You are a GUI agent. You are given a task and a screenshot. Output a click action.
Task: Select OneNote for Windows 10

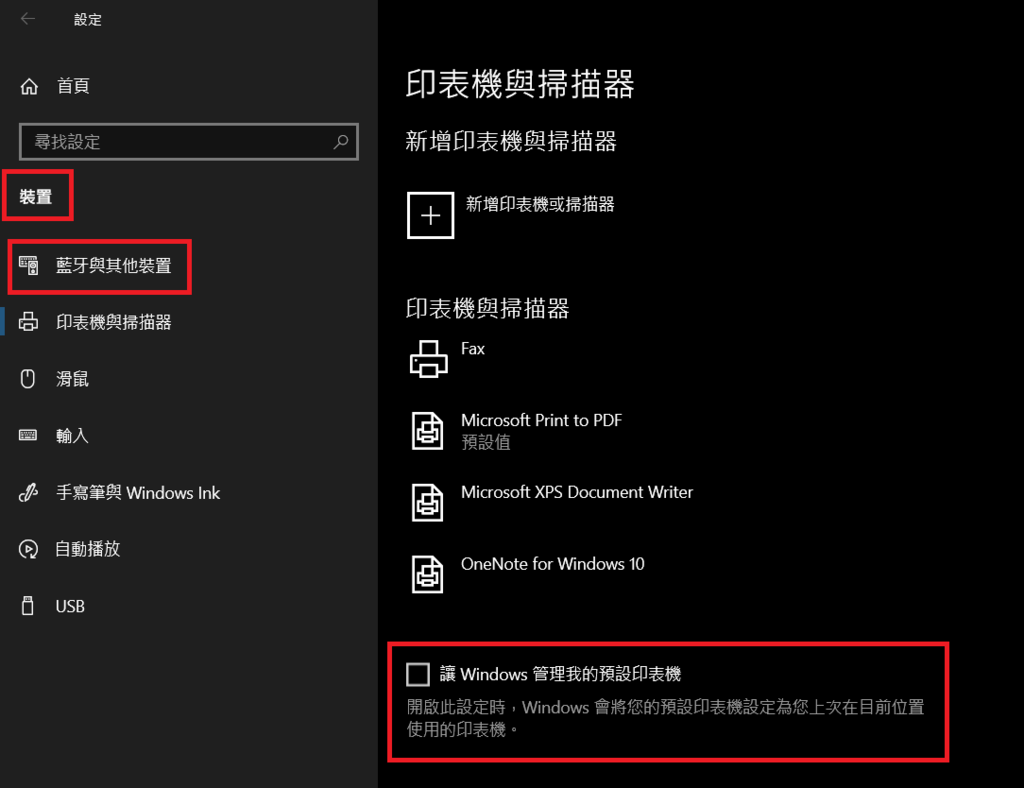click(x=552, y=564)
